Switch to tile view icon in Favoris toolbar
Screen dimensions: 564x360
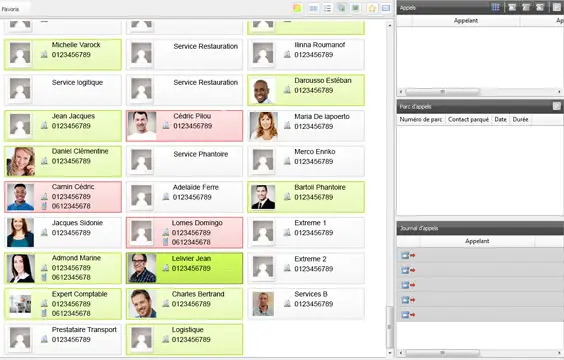click(314, 8)
